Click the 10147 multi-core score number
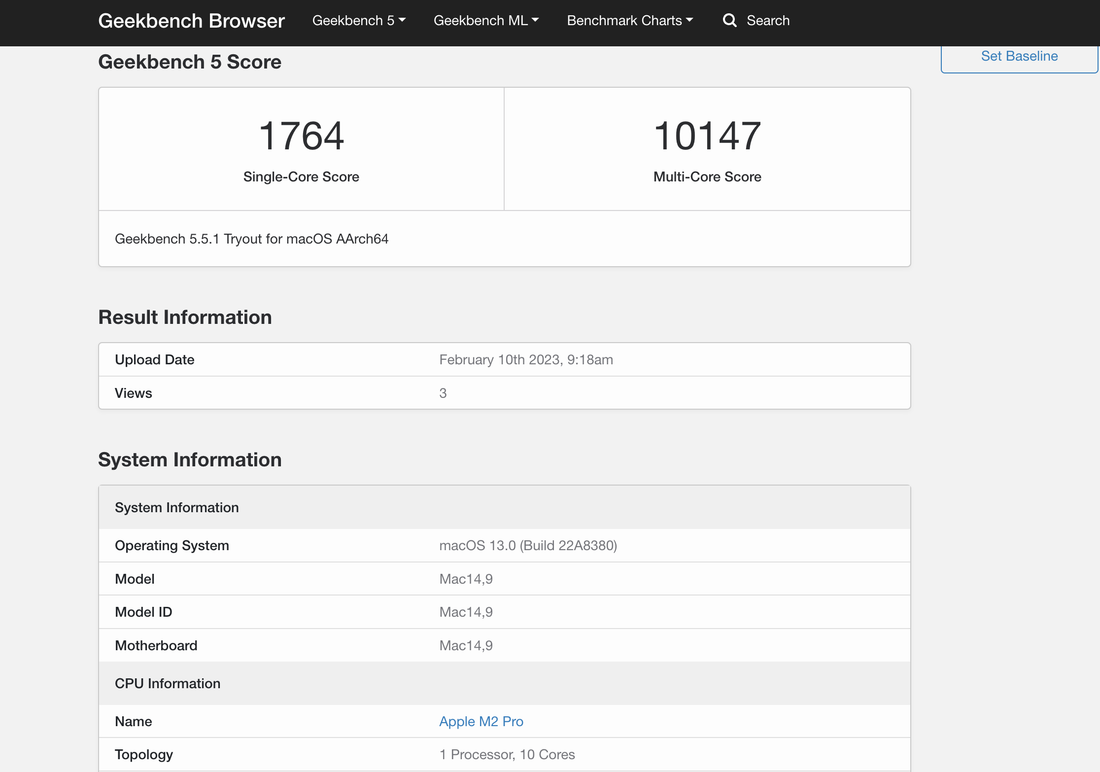Image resolution: width=1100 pixels, height=772 pixels. (x=707, y=136)
